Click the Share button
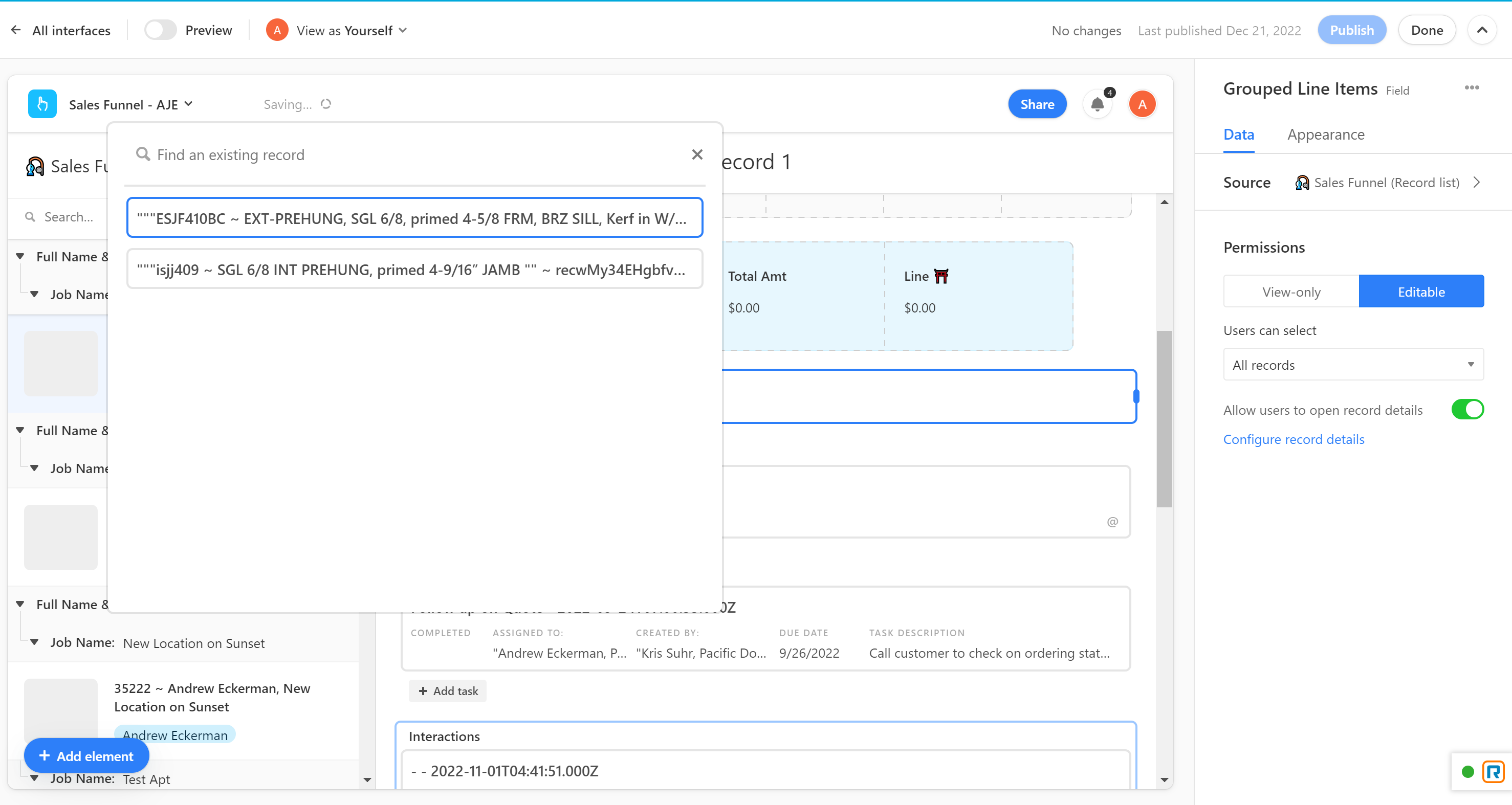The width and height of the screenshot is (1512, 805). click(x=1037, y=104)
